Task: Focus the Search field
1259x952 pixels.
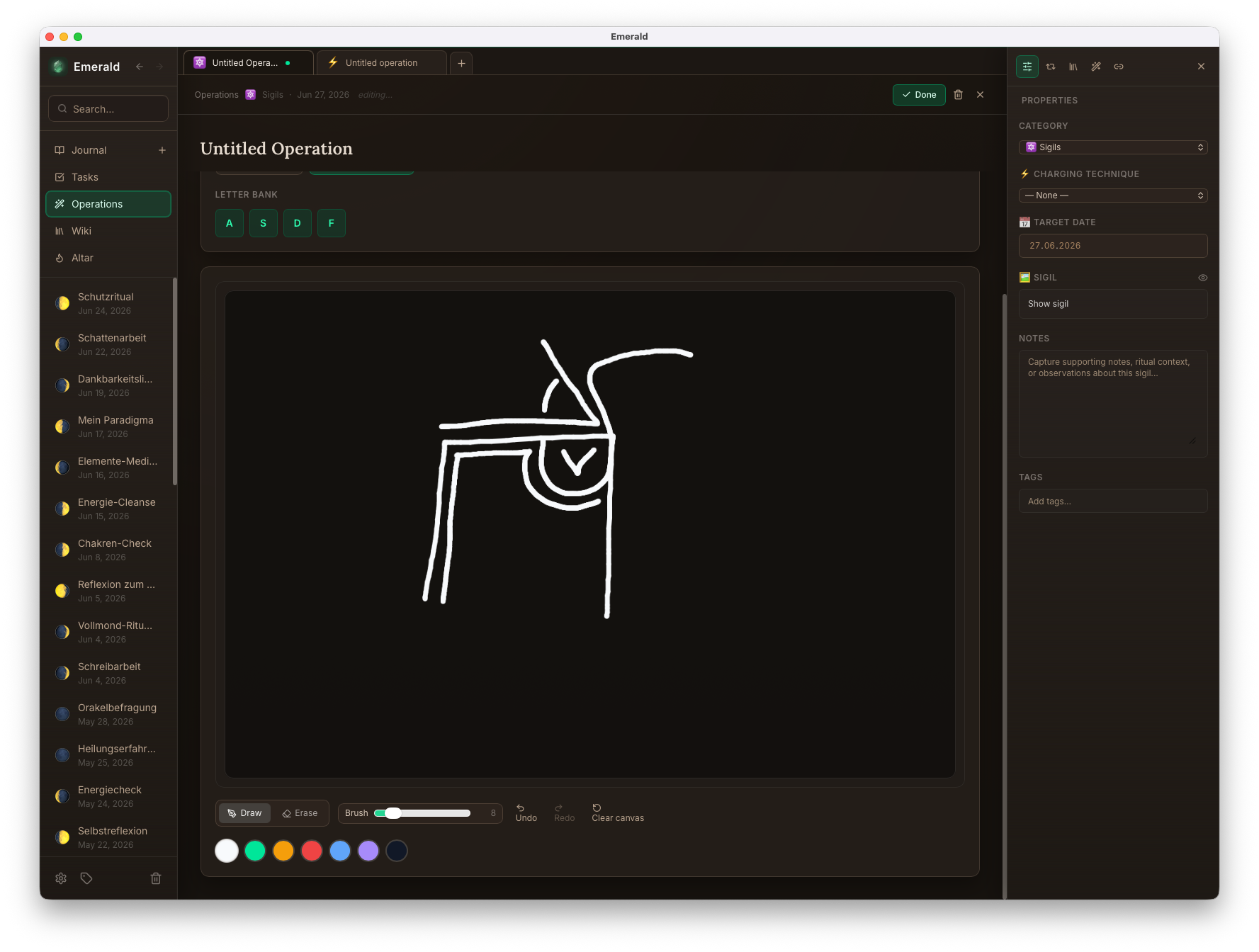Action: tap(108, 109)
